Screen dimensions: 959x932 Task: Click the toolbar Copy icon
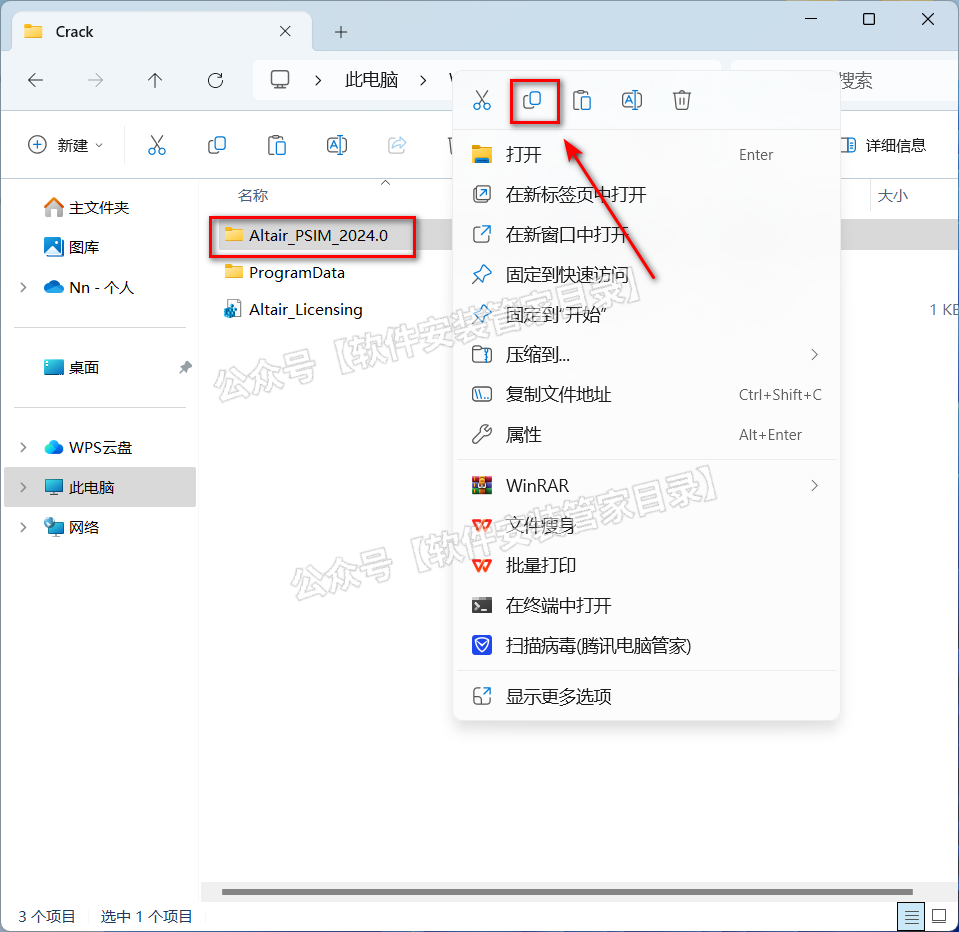click(217, 145)
